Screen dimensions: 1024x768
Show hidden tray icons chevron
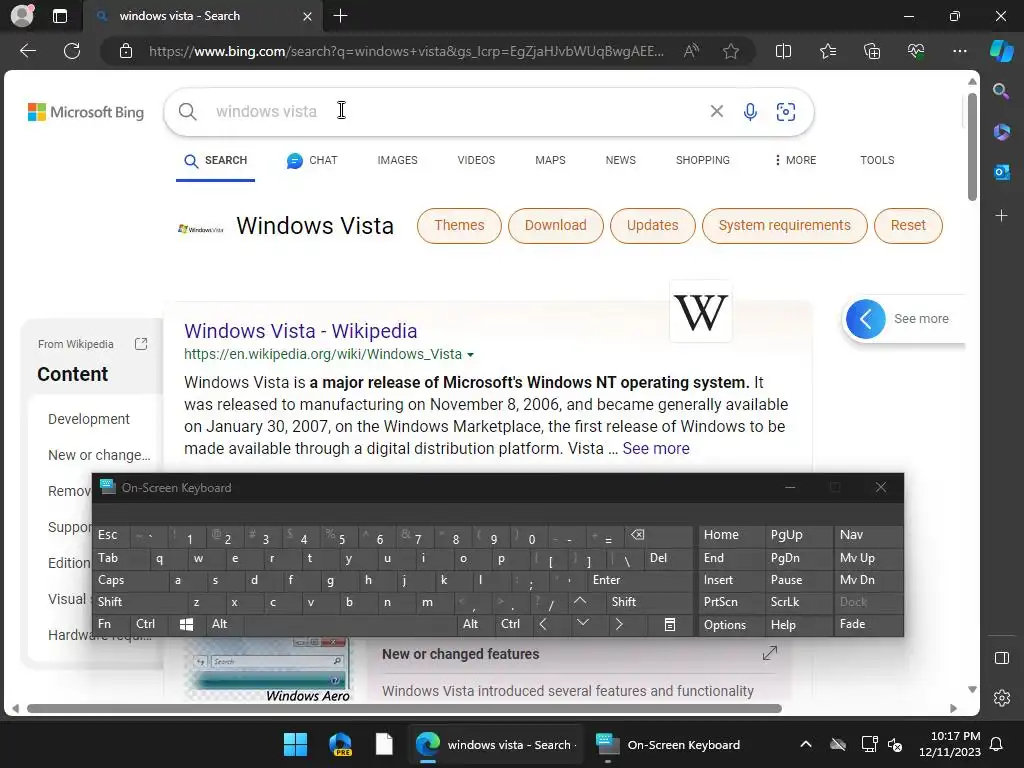806,744
